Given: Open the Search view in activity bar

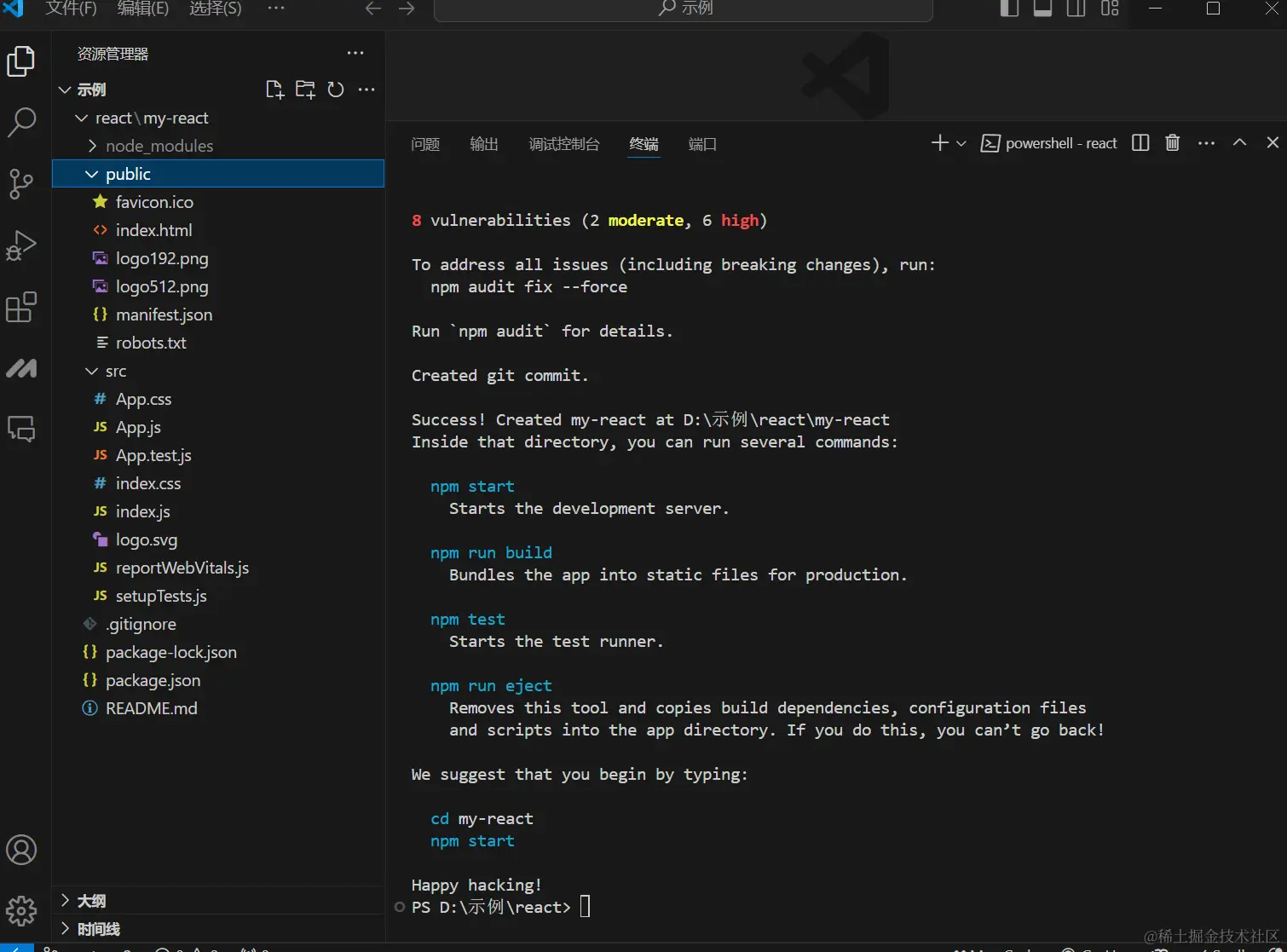Looking at the screenshot, I should click(21, 122).
